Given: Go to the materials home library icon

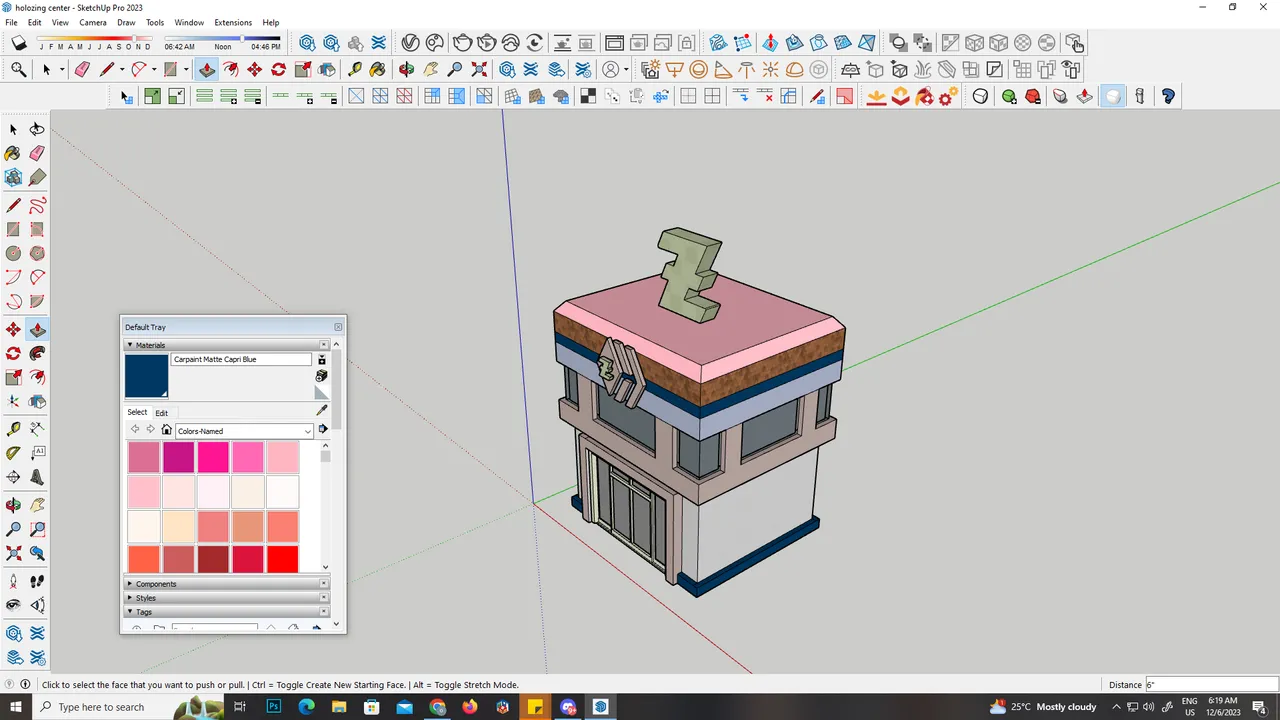Looking at the screenshot, I should click(x=167, y=430).
